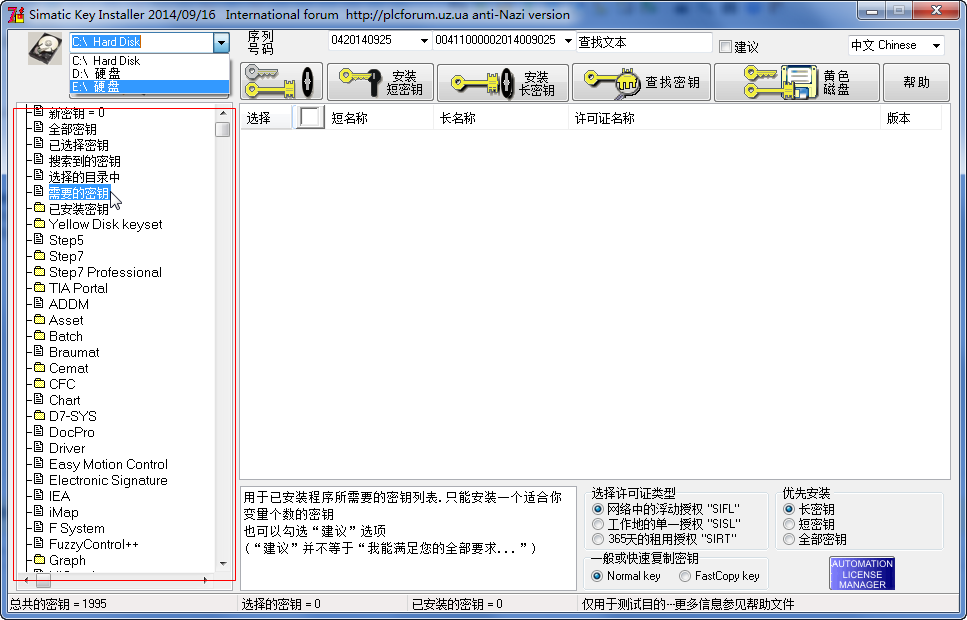
Task: Select 已选择密钥 tree item
Action: click(78, 145)
